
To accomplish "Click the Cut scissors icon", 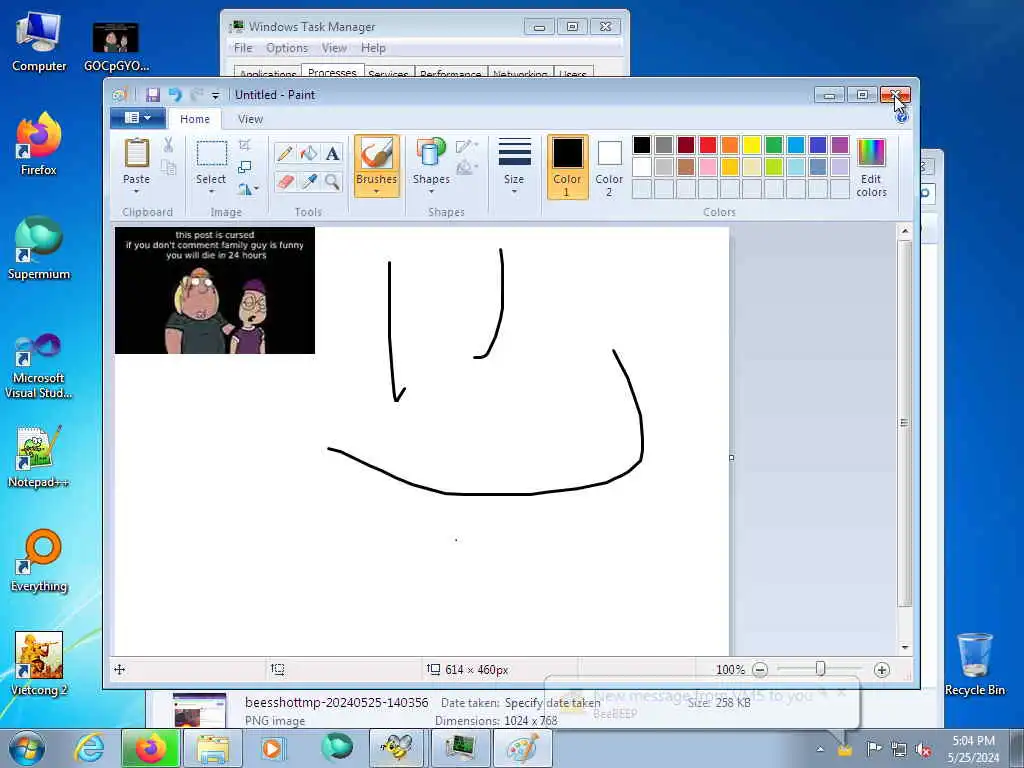I will click(x=168, y=145).
